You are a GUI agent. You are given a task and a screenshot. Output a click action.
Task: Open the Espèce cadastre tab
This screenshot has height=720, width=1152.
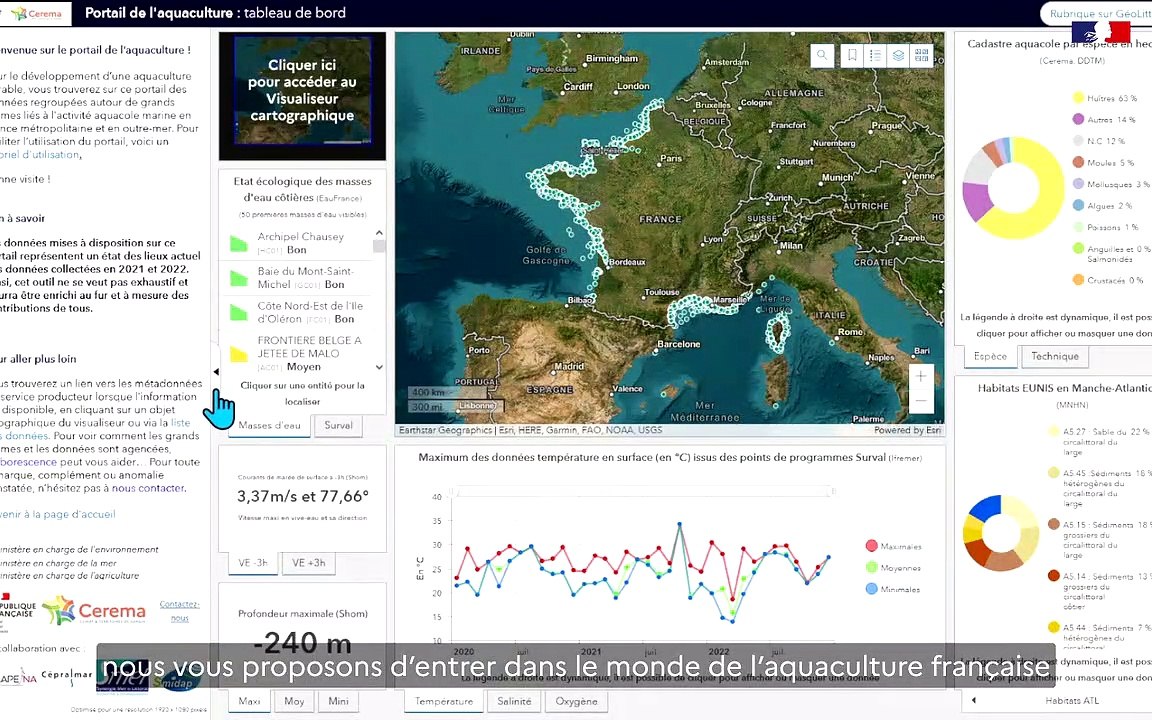click(990, 356)
